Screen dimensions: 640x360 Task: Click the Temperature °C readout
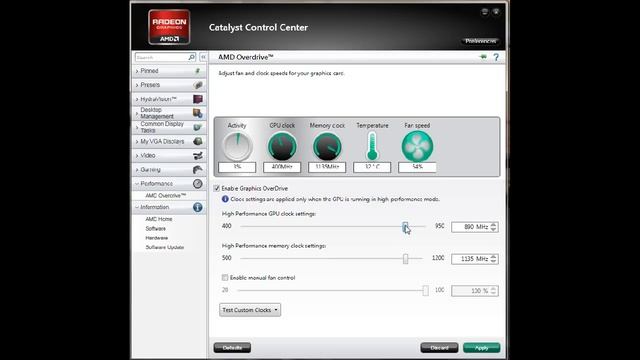[372, 167]
